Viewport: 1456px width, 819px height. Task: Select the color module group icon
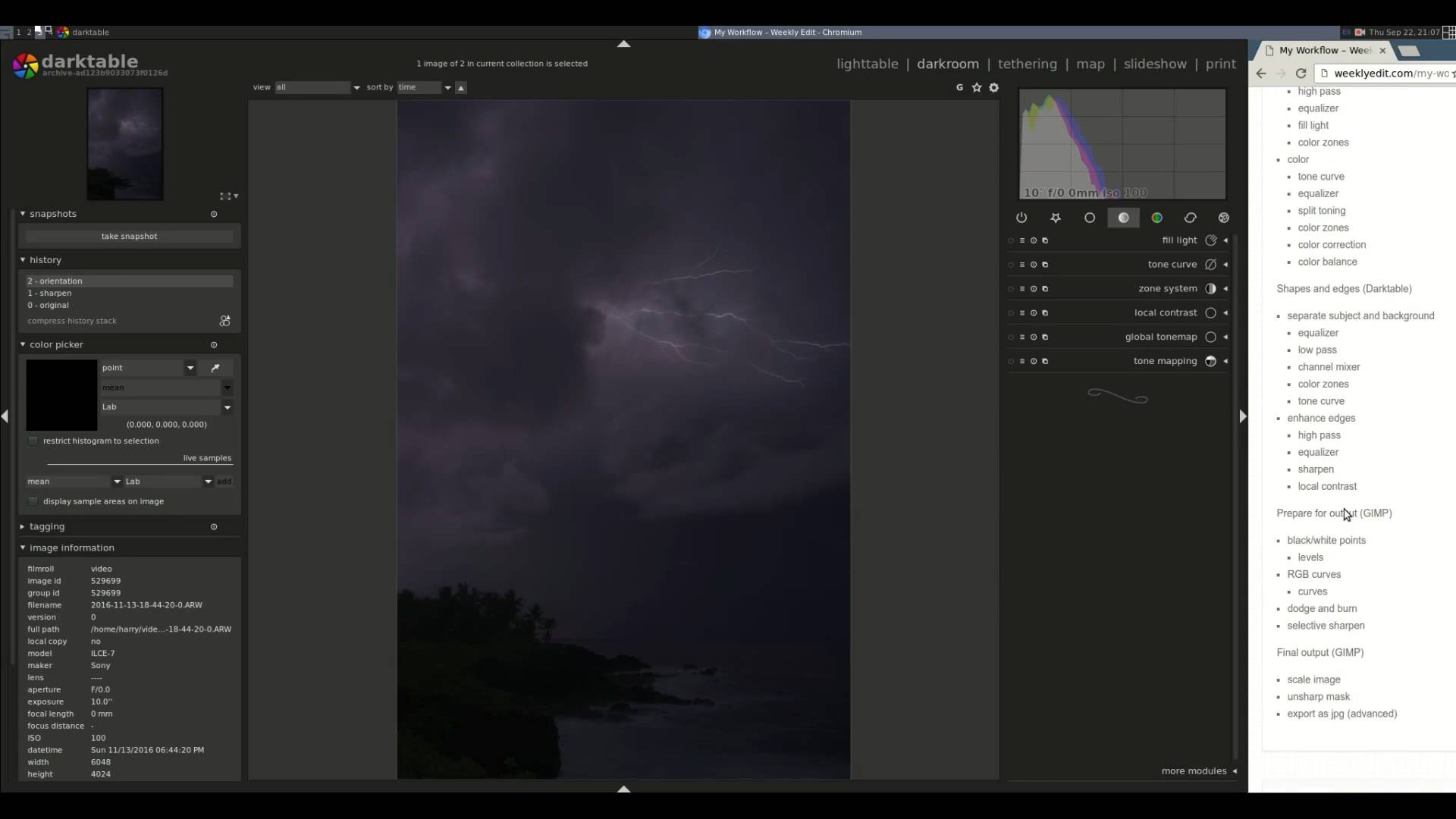pos(1156,218)
